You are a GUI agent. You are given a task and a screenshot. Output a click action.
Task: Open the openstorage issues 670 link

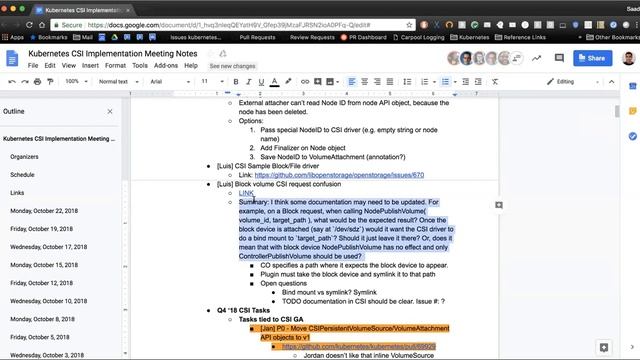[339, 175]
